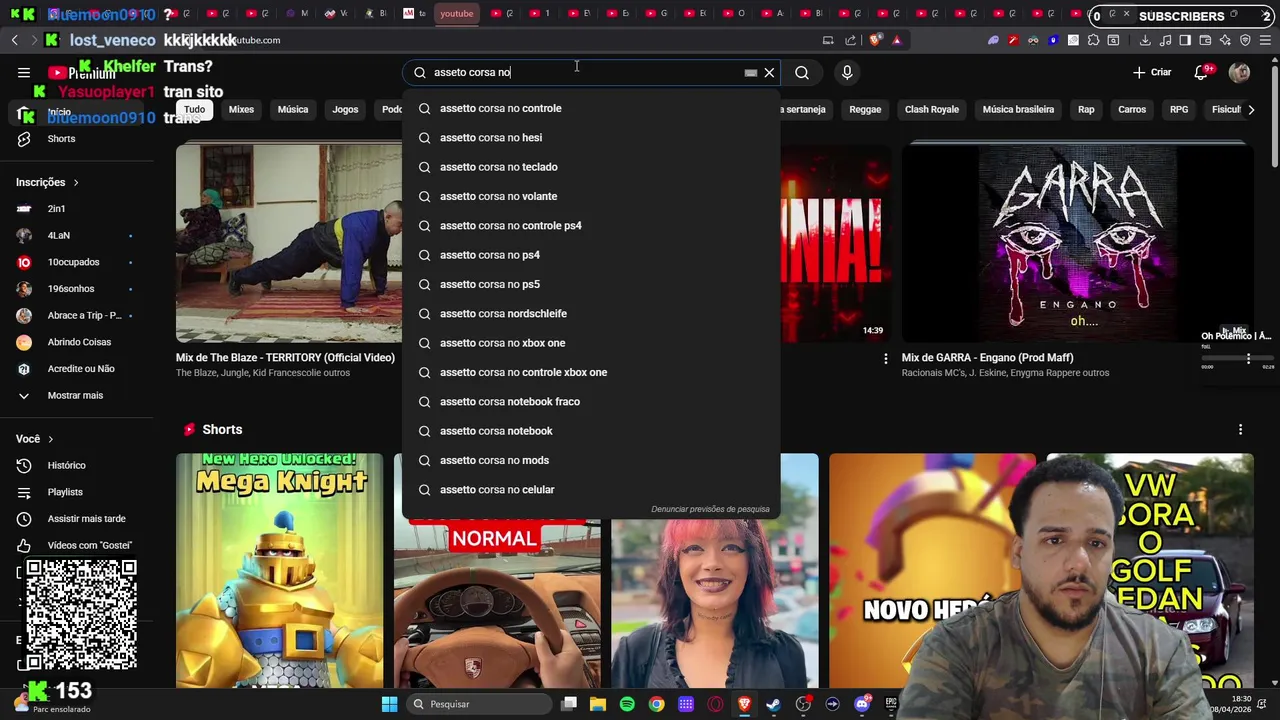Select suggestion assetto corsa no ps5

591,284
